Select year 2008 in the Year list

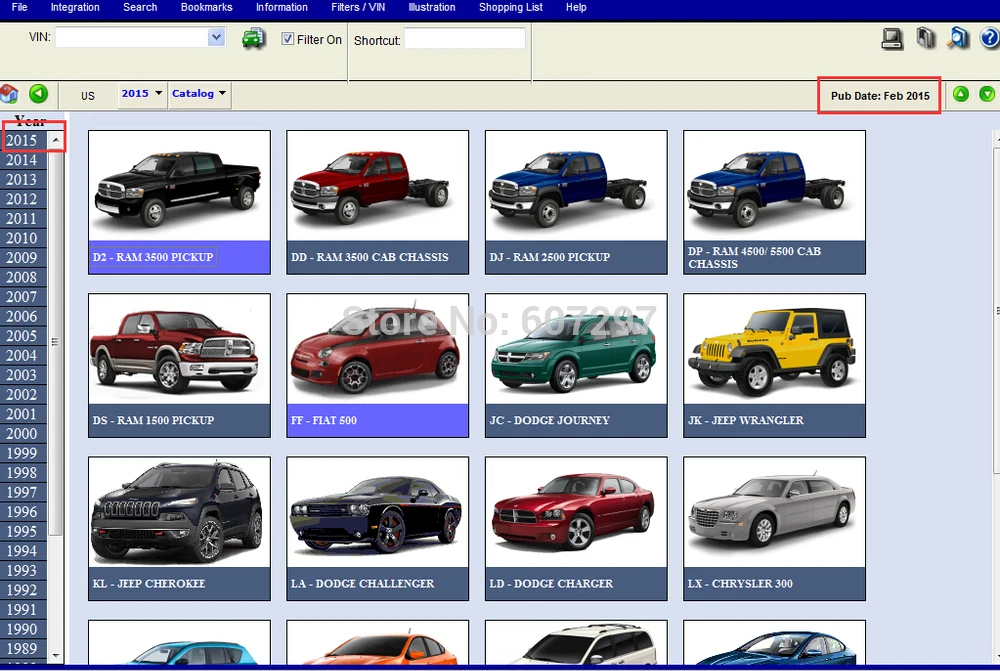click(x=22, y=277)
